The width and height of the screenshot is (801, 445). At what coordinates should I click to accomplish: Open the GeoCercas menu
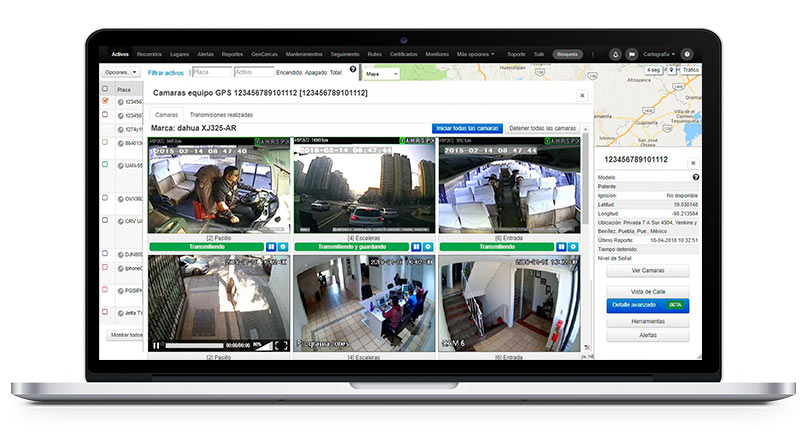[x=264, y=54]
